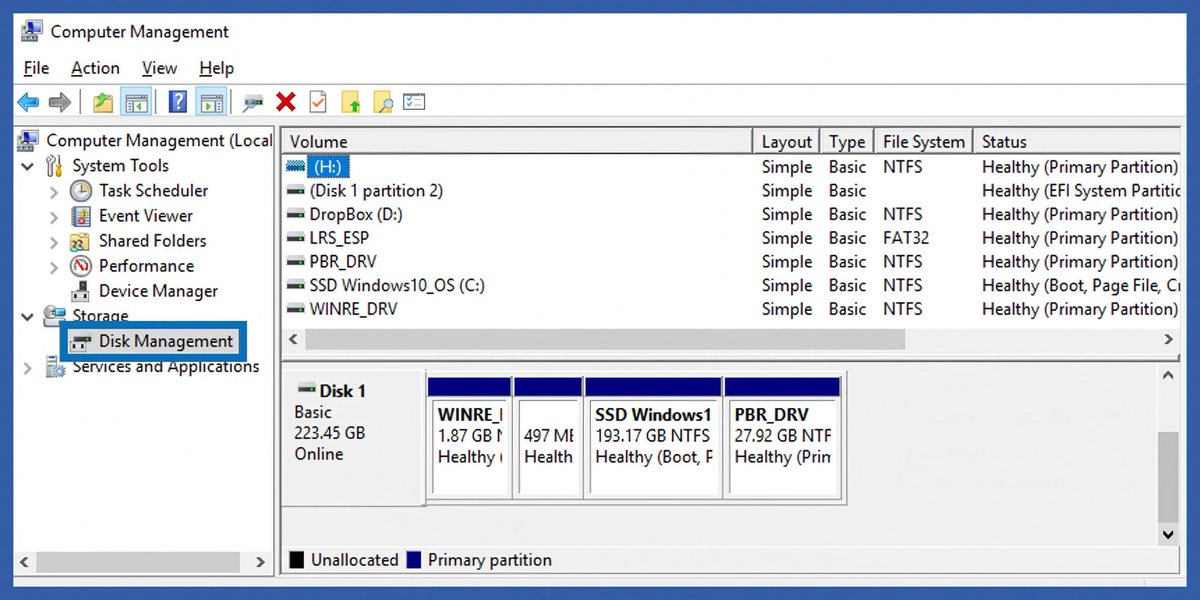
Task: Sort by the Type column header
Action: (x=847, y=141)
